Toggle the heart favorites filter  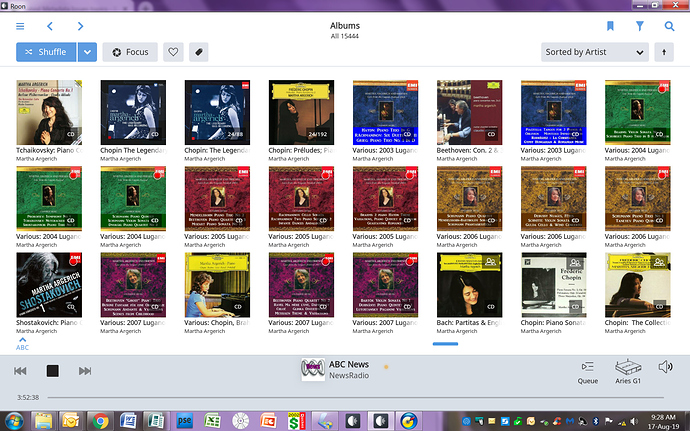point(173,52)
